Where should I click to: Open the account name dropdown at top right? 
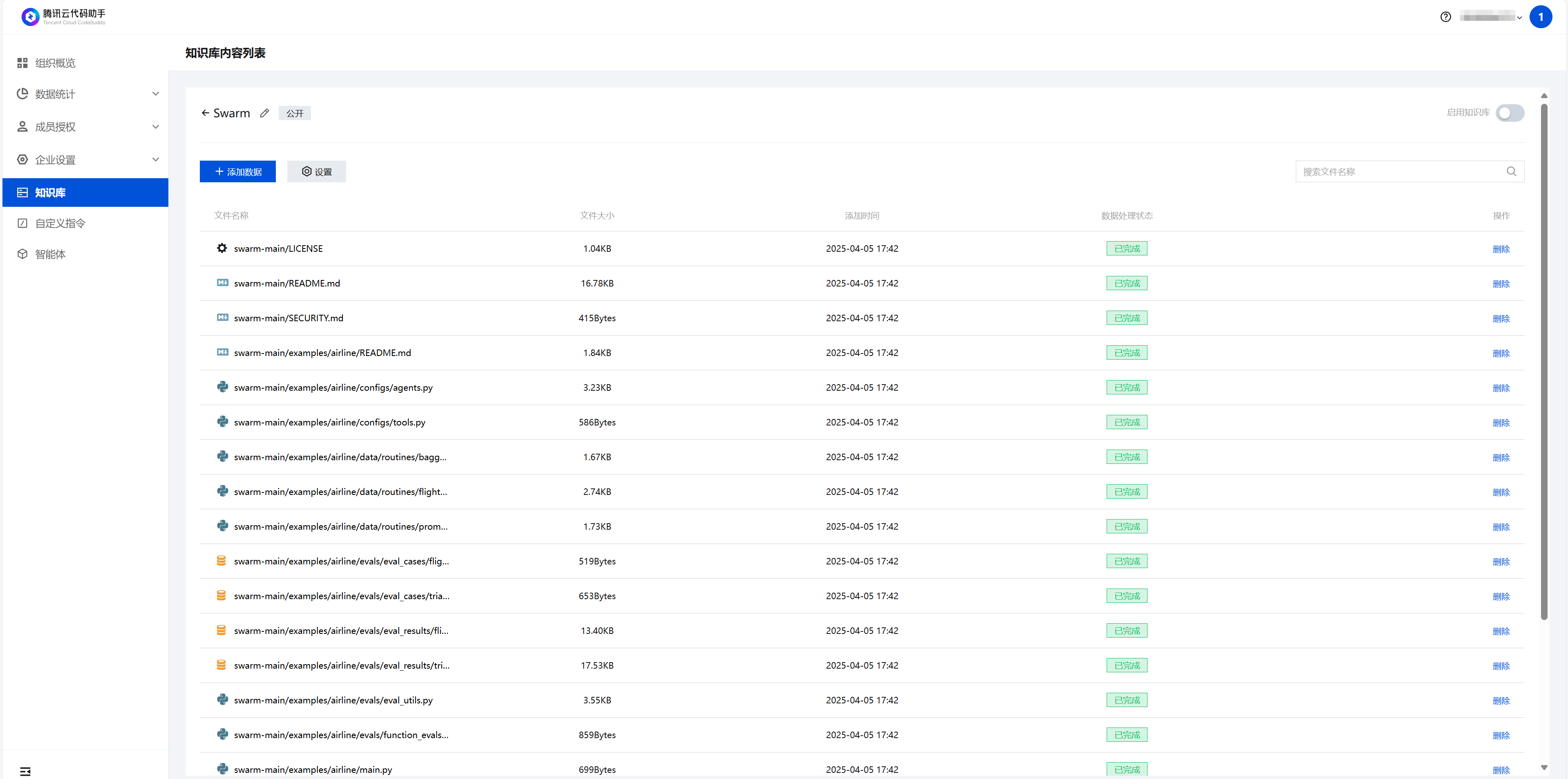[x=1491, y=17]
